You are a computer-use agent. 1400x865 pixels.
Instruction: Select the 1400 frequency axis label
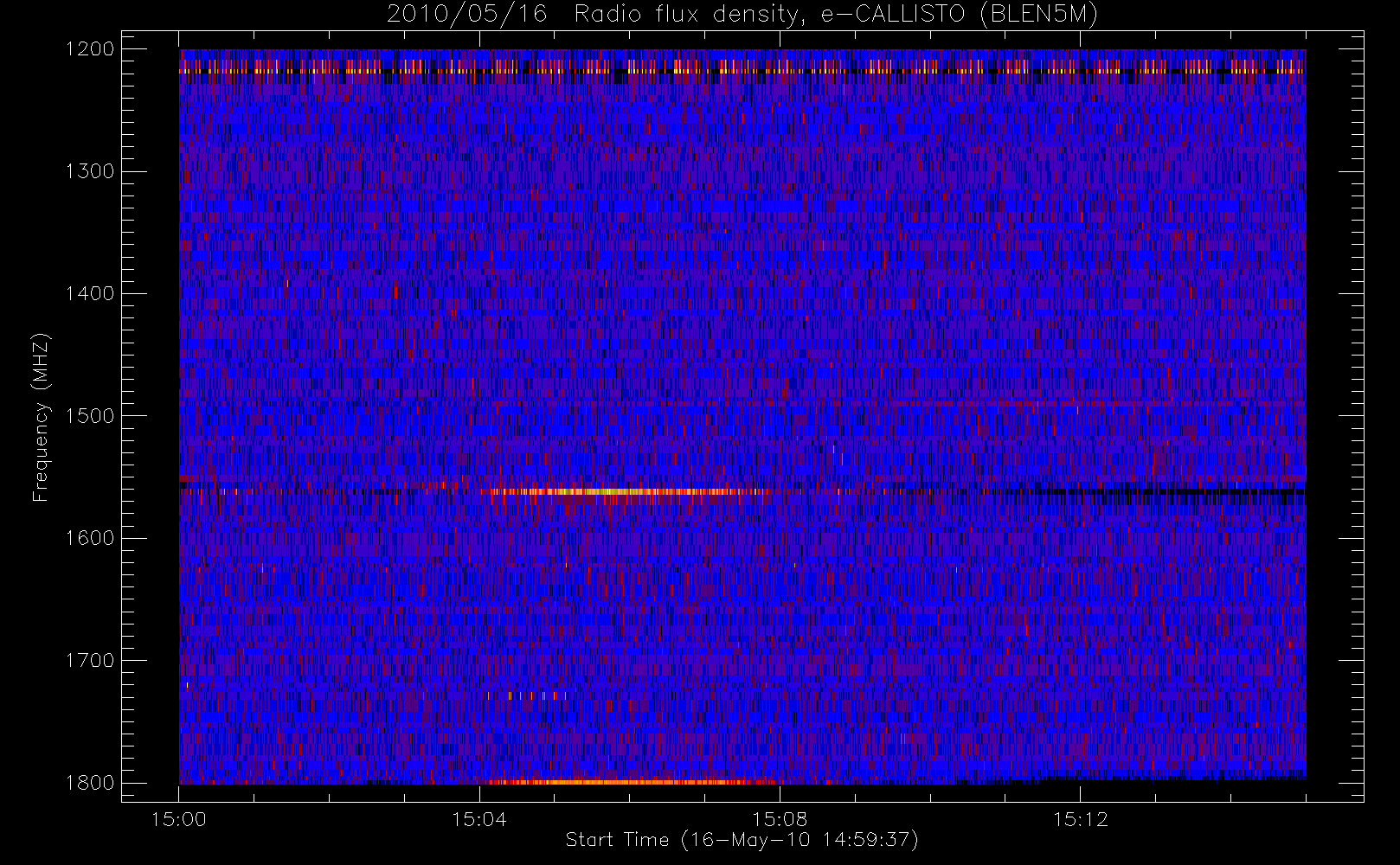point(90,293)
